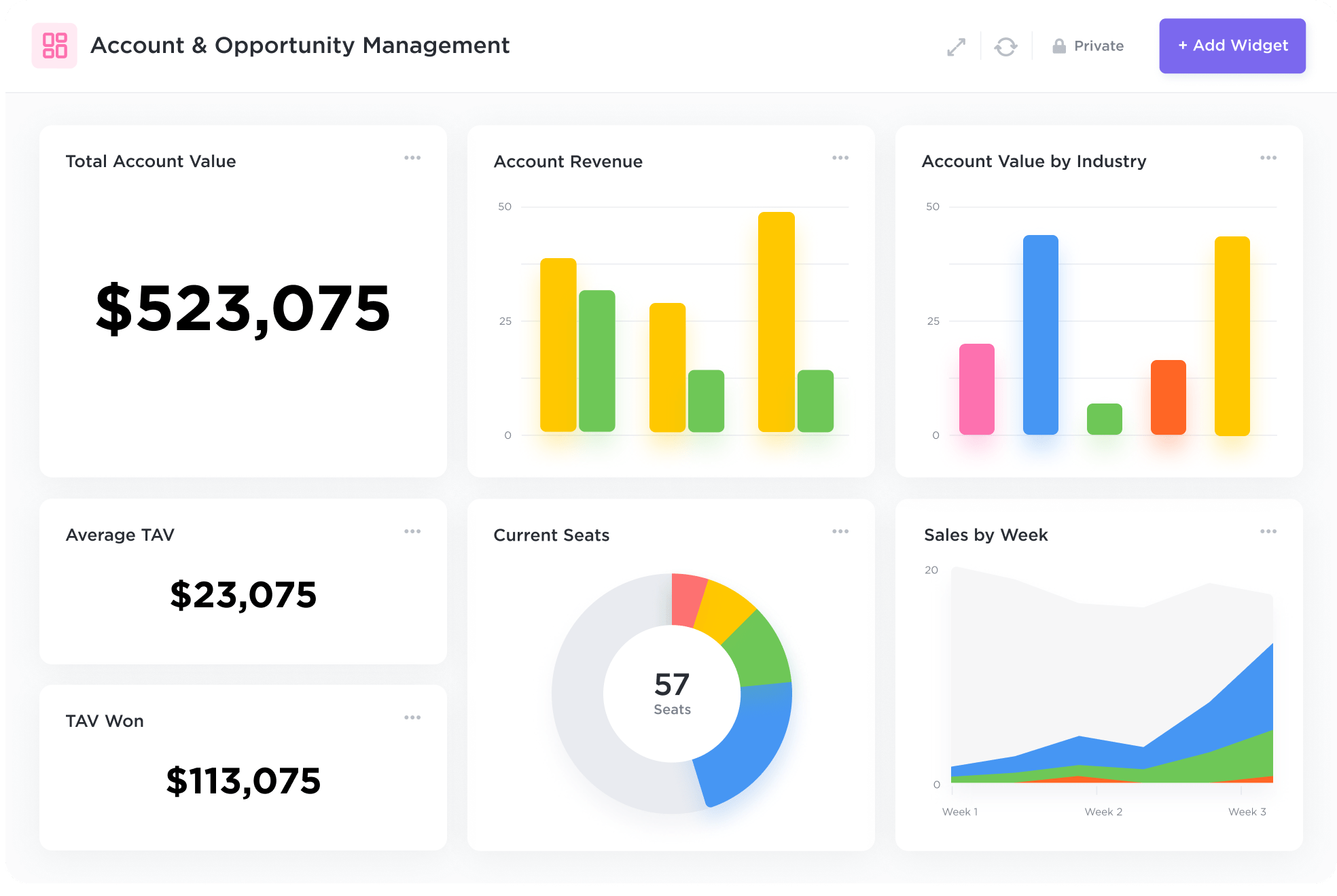Open Current Seats widget options menu
Screen dimensions: 1337x896
840,531
